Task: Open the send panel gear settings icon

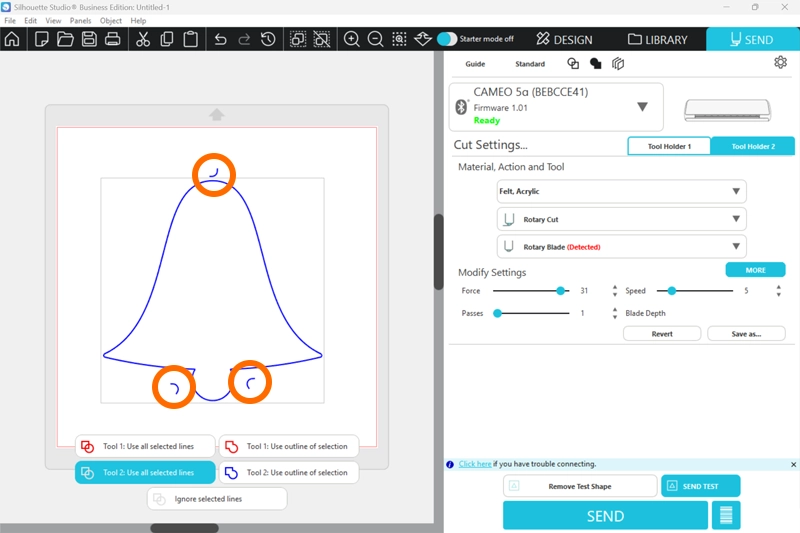Action: (780, 63)
